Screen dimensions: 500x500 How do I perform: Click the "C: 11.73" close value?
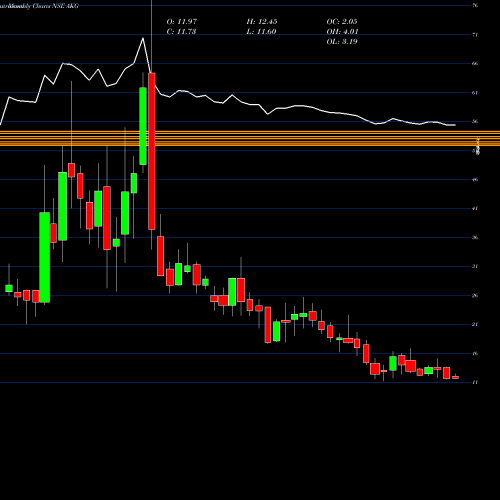[x=181, y=32]
